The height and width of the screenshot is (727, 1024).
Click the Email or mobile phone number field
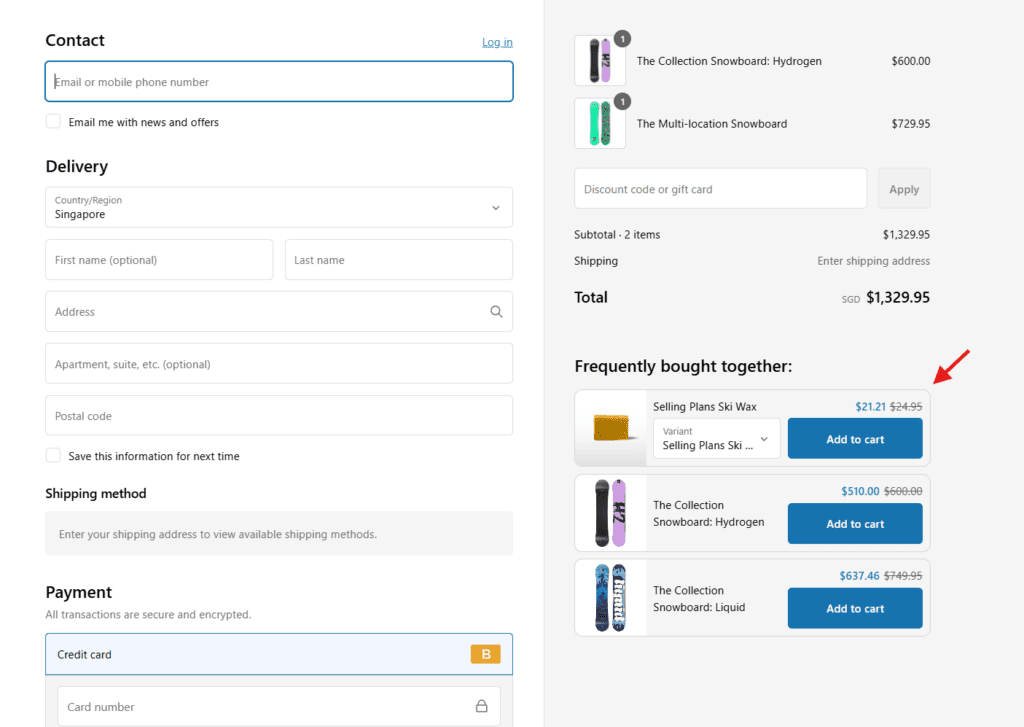point(279,82)
